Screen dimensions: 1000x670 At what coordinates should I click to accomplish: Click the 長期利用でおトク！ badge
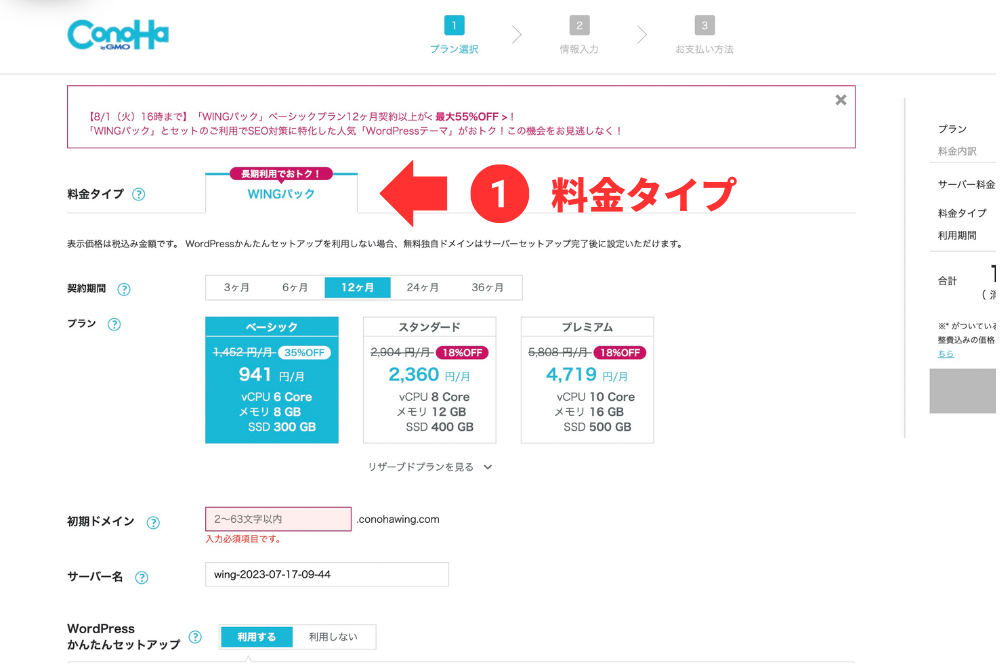pyautogui.click(x=281, y=174)
